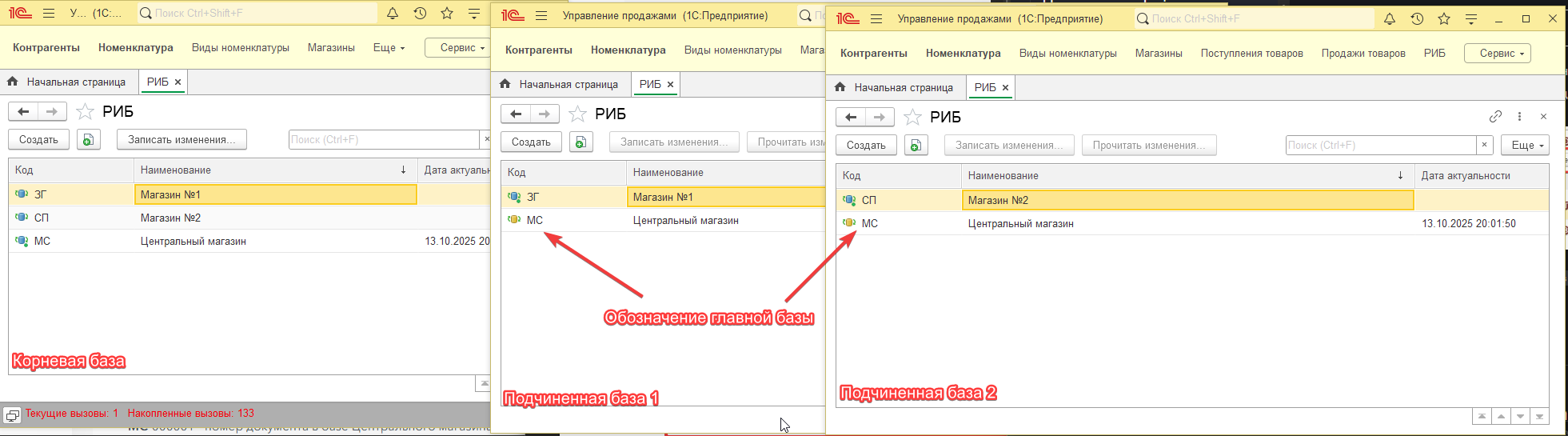Click Прочитать изменения in the rightmost window

[1148, 146]
